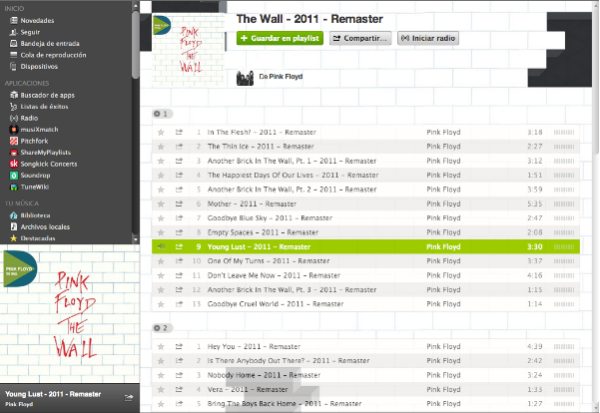Screen dimensions: 600x413
Task: Set popularity bar on In The Flesh? row
Action: tap(564, 132)
